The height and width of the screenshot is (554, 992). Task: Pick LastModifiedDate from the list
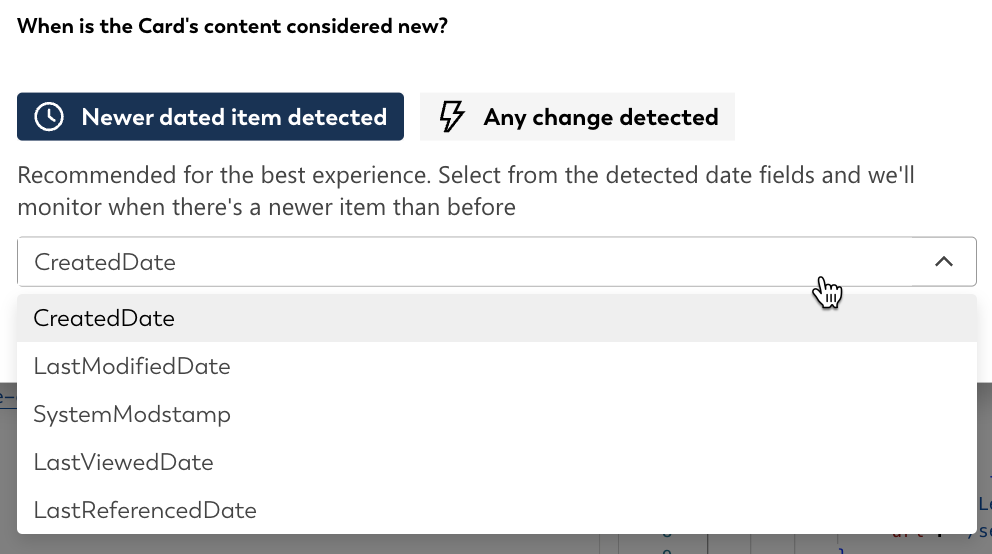point(497,366)
